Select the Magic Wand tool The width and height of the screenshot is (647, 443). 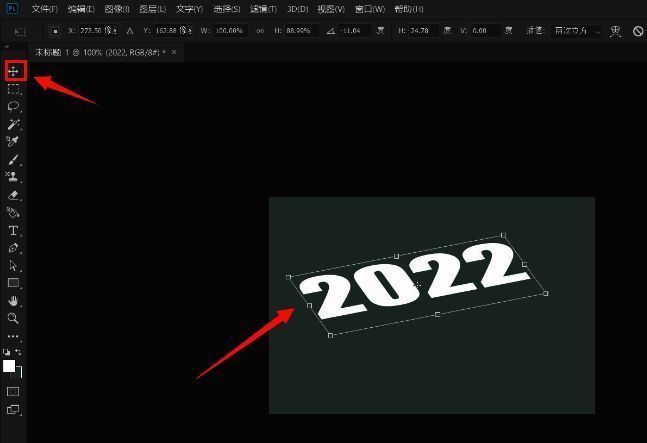[13, 124]
